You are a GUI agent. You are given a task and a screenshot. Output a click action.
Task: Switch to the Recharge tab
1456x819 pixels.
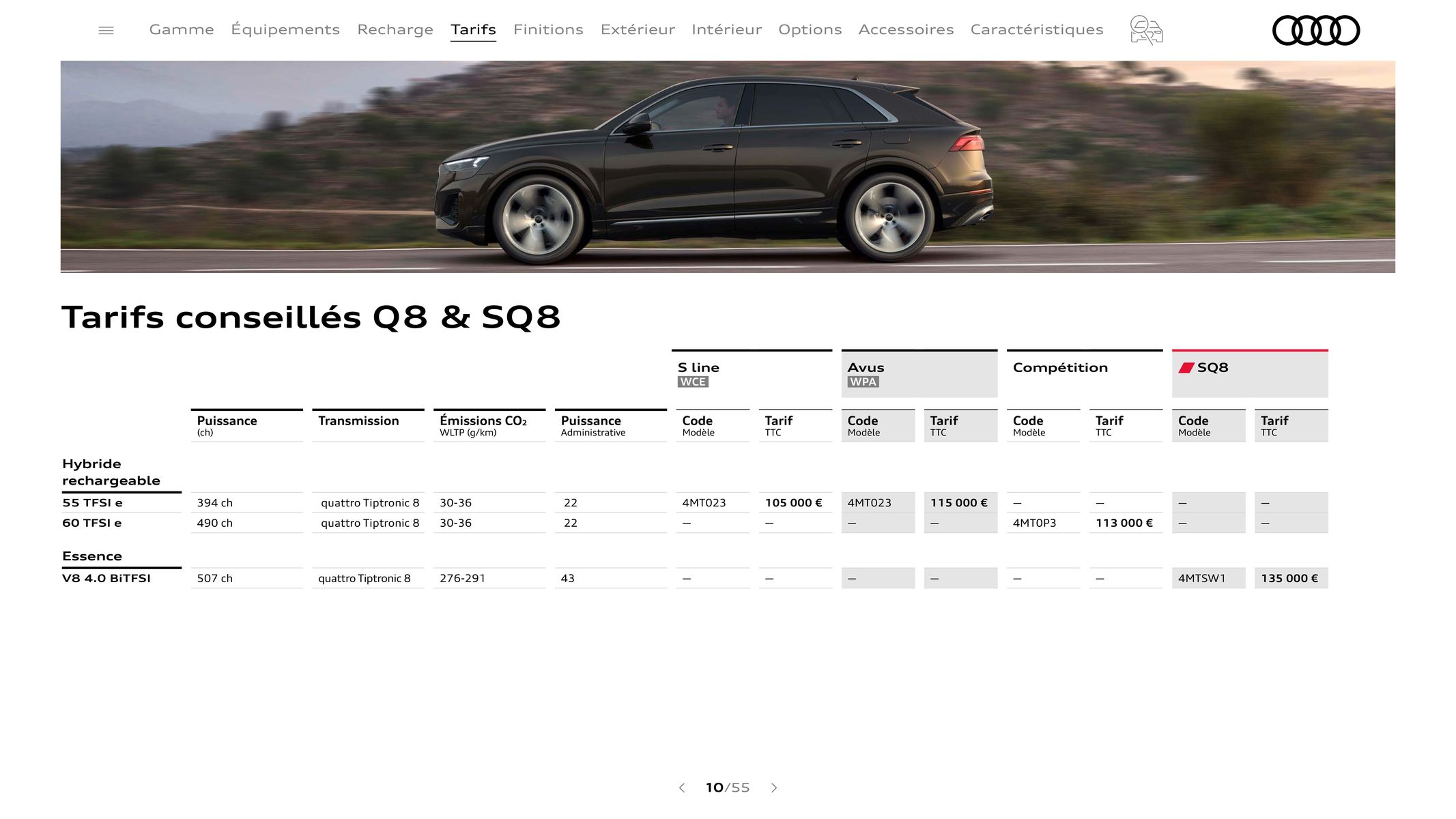pyautogui.click(x=395, y=29)
